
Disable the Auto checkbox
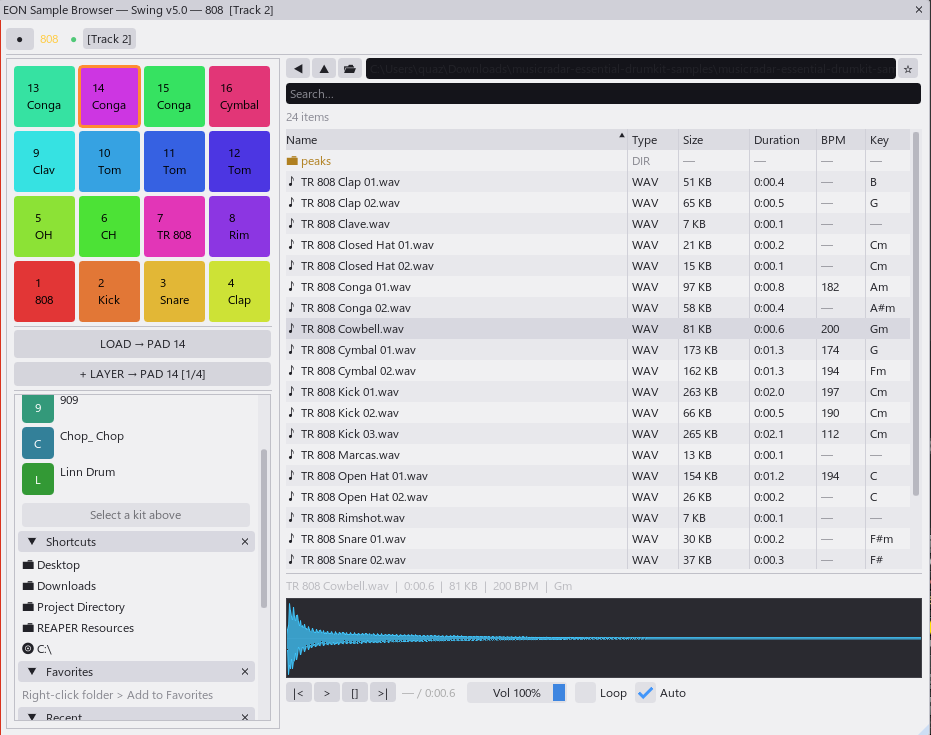(x=646, y=693)
